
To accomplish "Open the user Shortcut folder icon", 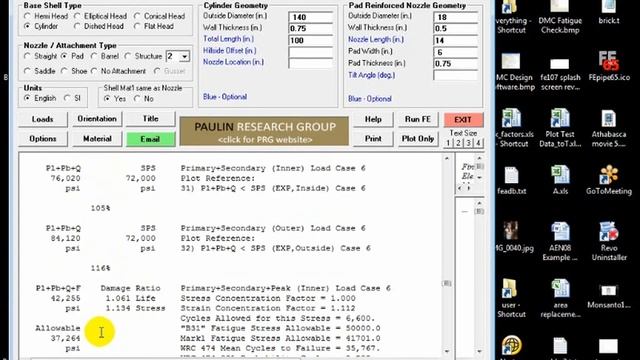I will (511, 299).
